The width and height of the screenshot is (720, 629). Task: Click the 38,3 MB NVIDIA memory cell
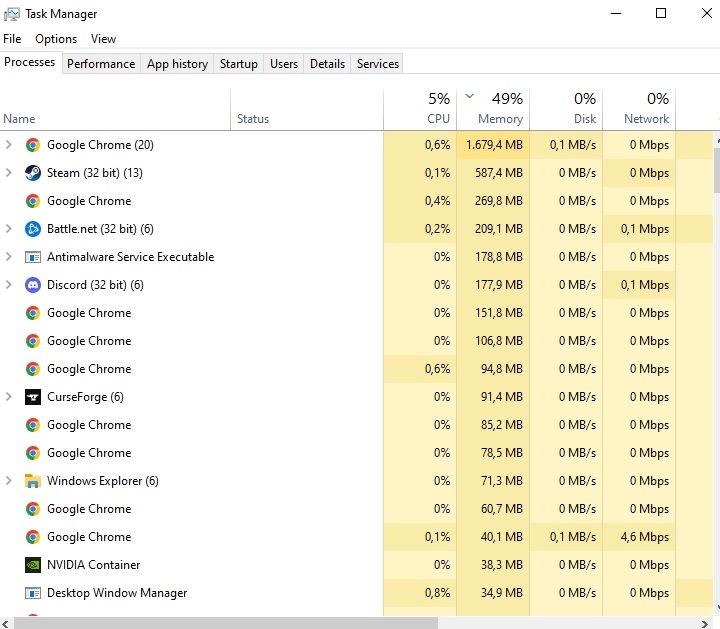[x=493, y=565]
